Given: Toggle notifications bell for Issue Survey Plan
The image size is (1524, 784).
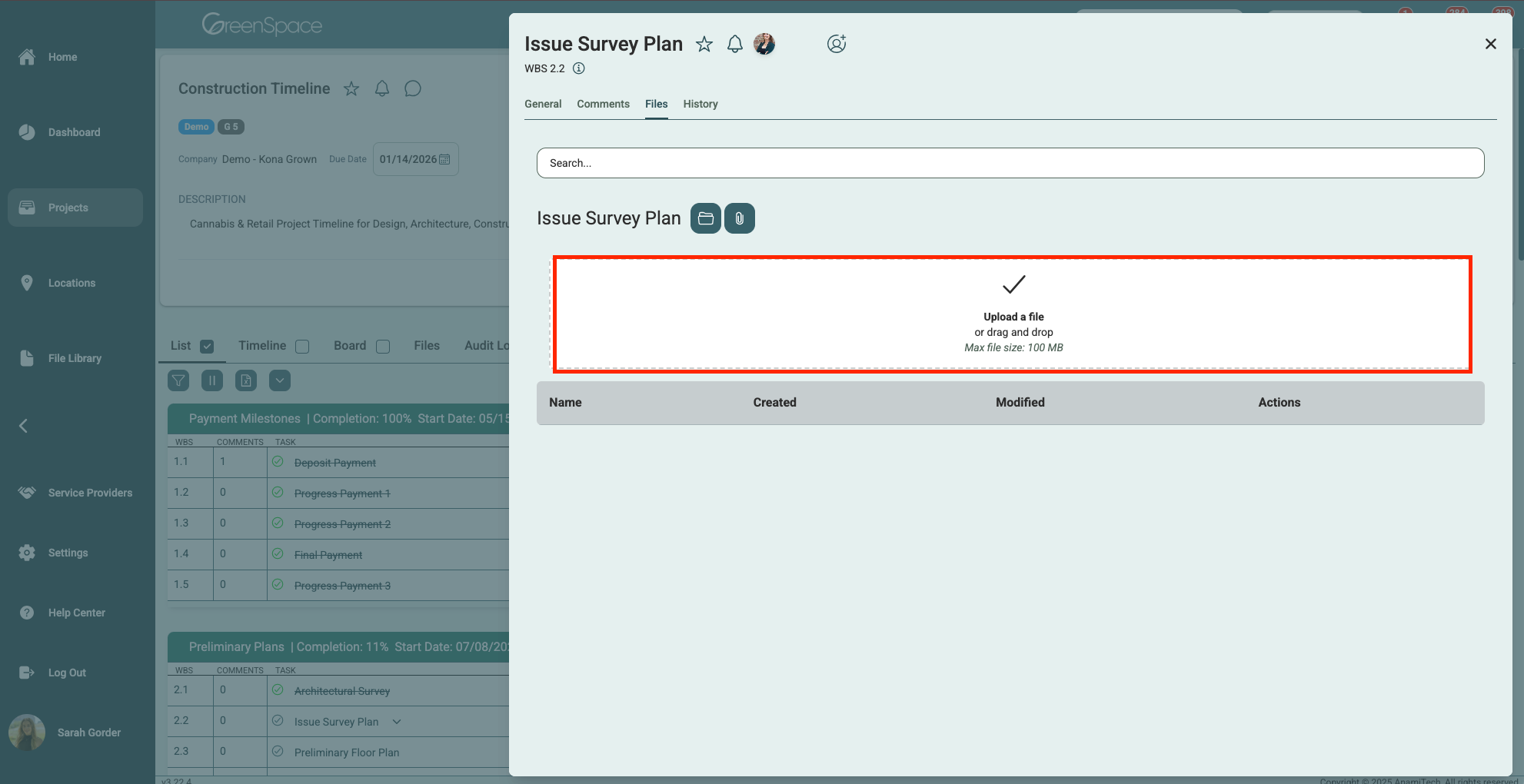Looking at the screenshot, I should (x=735, y=45).
